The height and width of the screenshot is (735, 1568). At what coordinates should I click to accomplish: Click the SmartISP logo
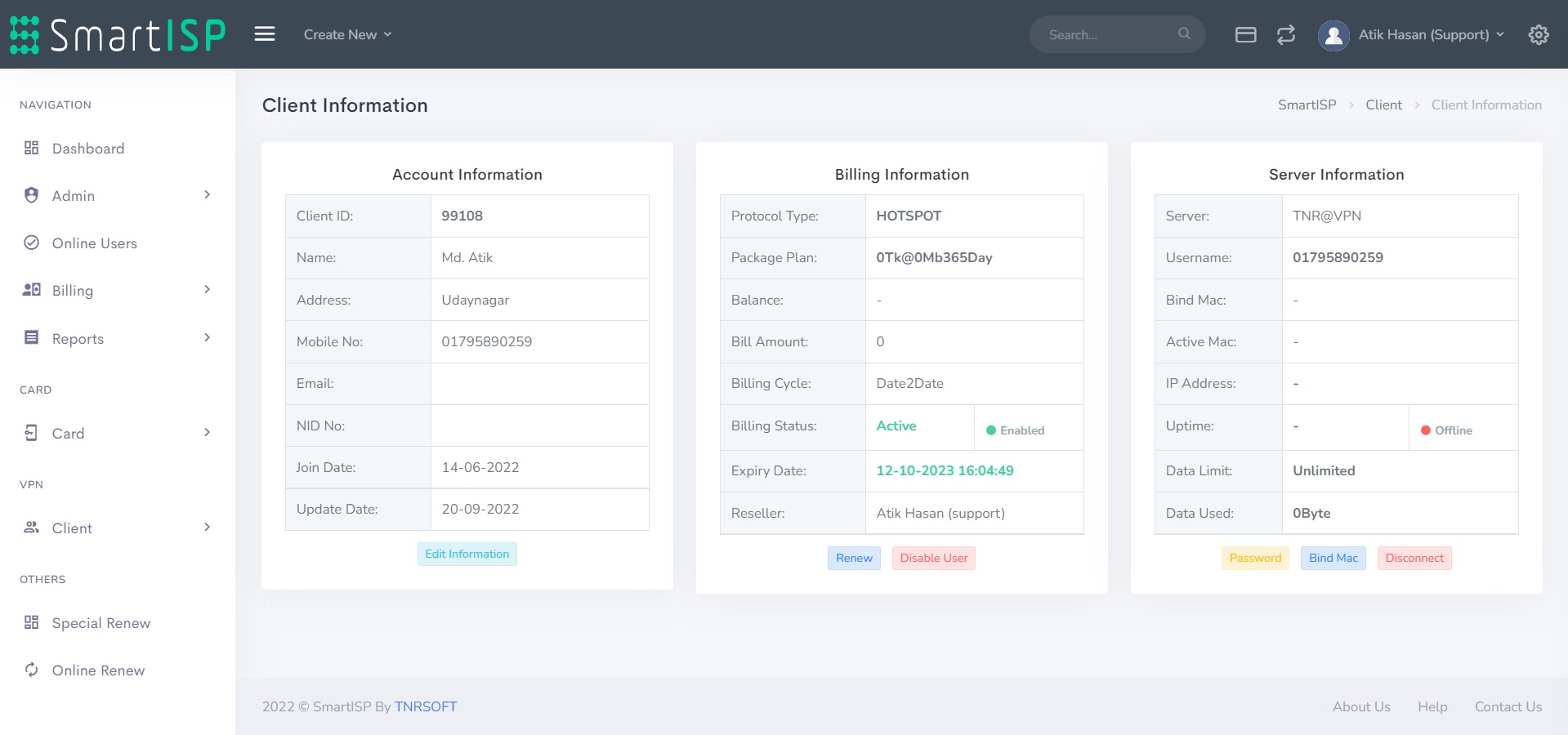click(x=118, y=35)
